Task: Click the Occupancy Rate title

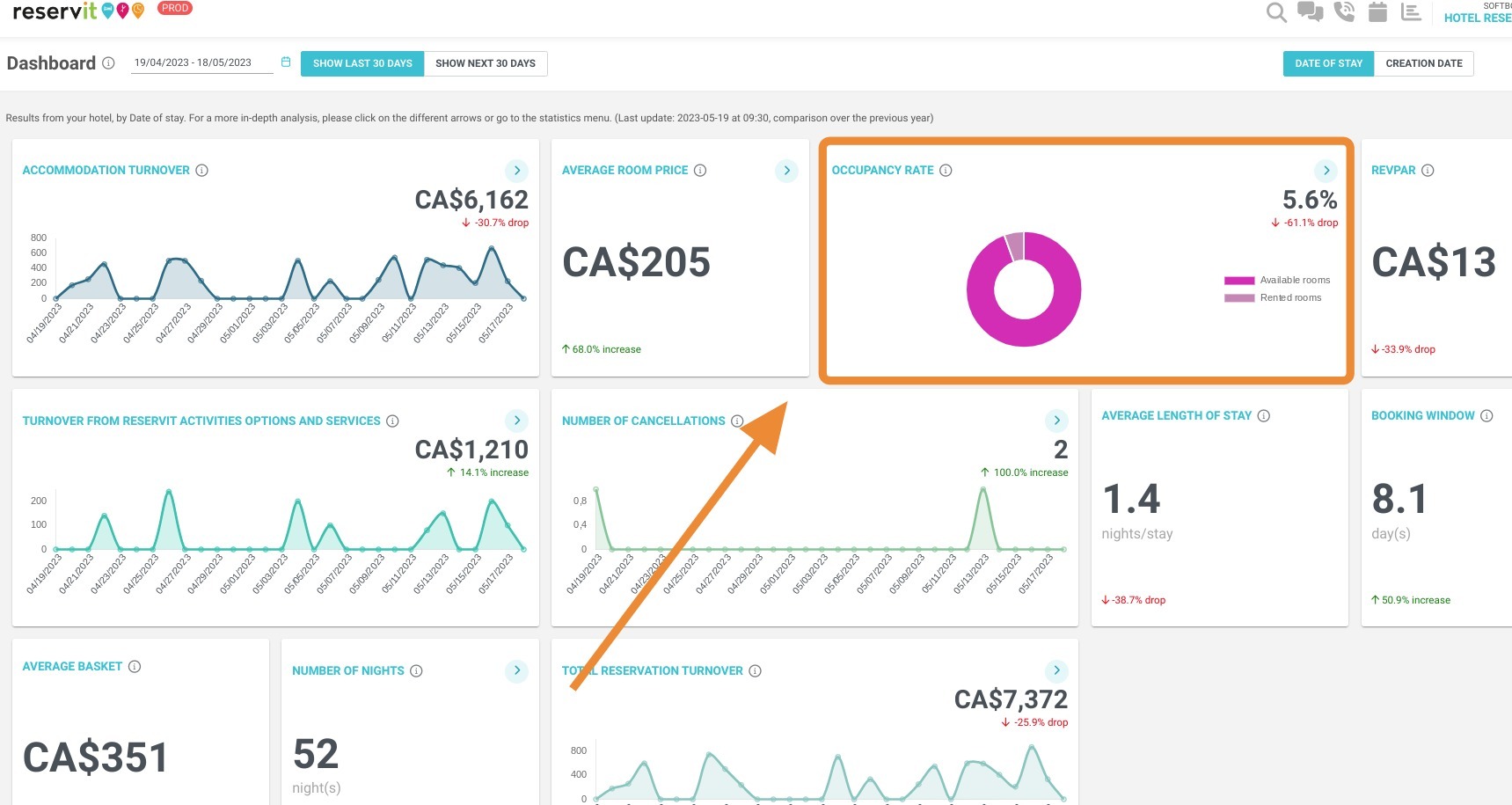Action: tap(882, 170)
